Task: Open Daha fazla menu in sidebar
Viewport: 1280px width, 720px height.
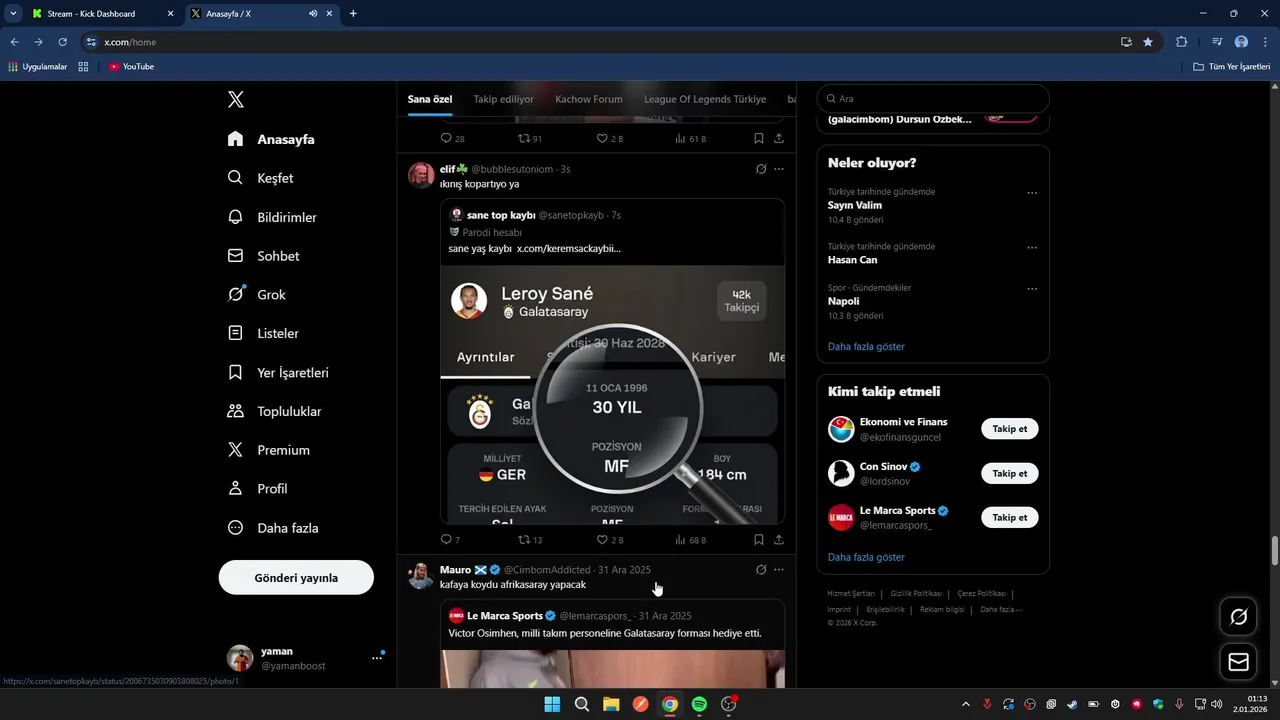Action: (273, 528)
